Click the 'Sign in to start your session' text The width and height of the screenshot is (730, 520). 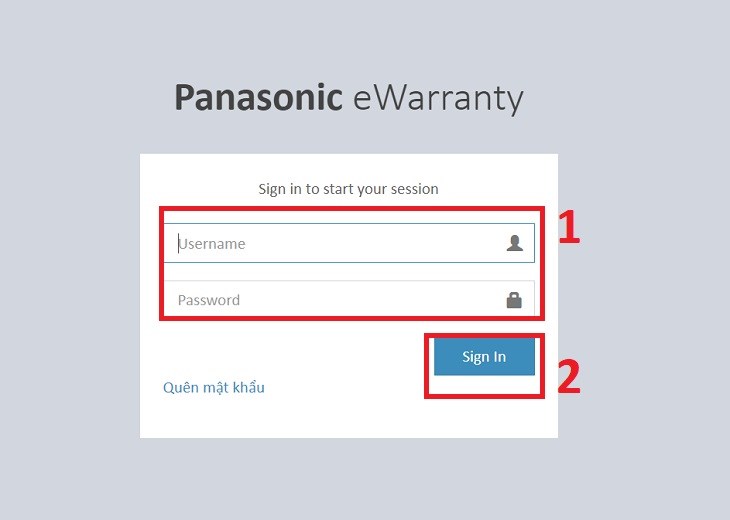coord(348,188)
